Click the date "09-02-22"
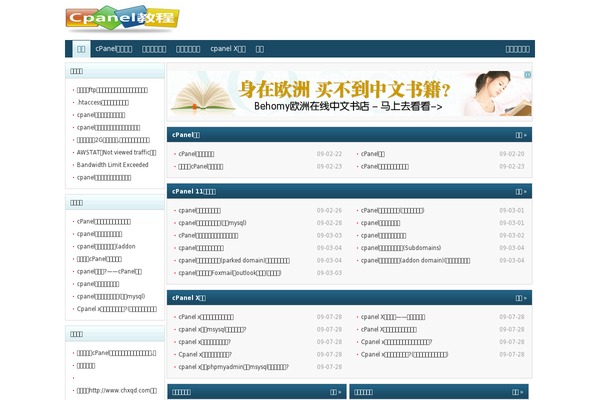The width and height of the screenshot is (600, 400). (329, 154)
